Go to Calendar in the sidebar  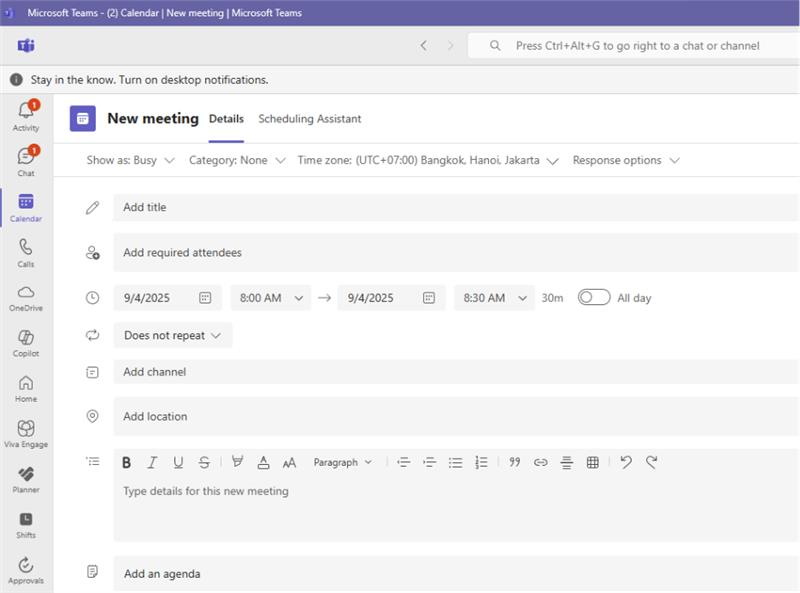26,207
